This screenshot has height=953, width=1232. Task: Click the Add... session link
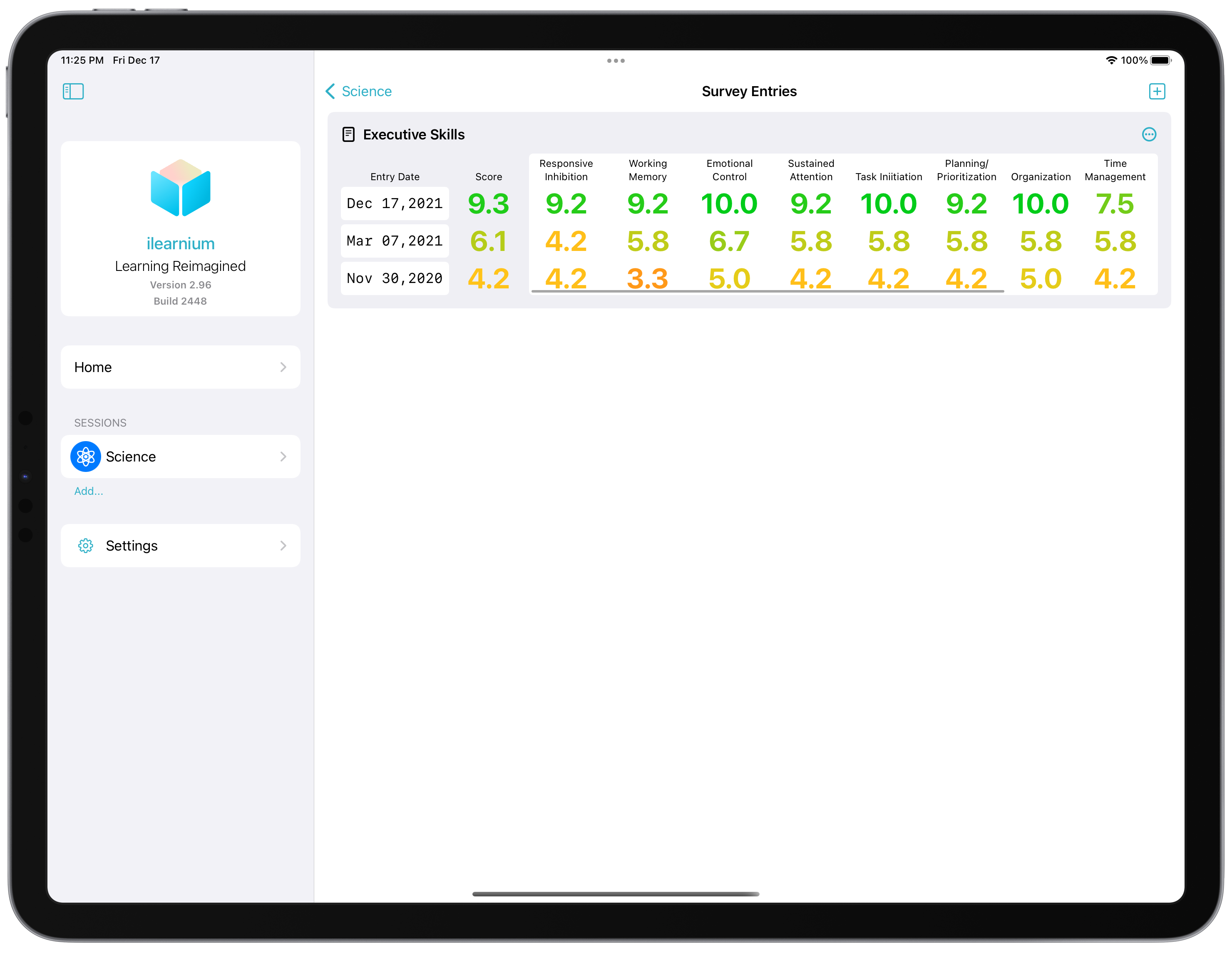[x=89, y=491]
